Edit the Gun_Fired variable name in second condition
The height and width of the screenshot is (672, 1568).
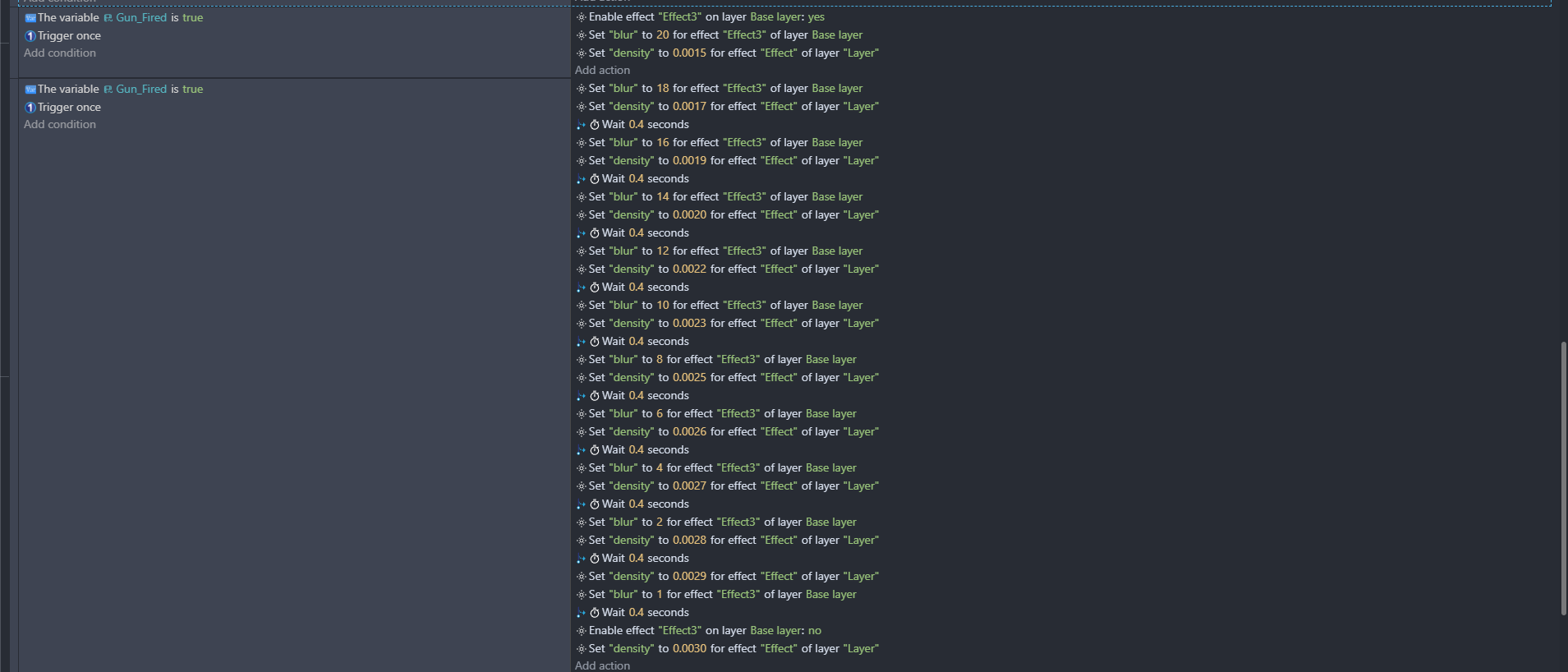coord(141,90)
